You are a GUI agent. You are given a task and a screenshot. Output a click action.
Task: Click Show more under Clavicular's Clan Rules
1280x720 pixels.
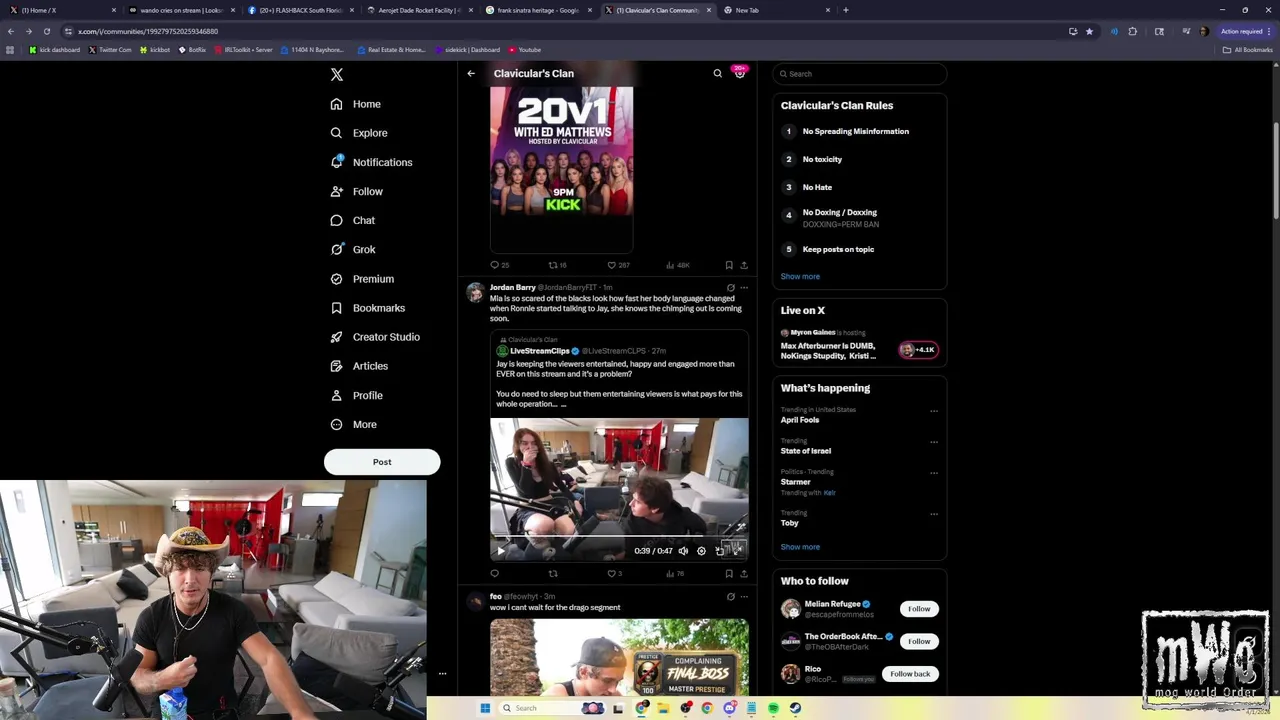coord(800,277)
